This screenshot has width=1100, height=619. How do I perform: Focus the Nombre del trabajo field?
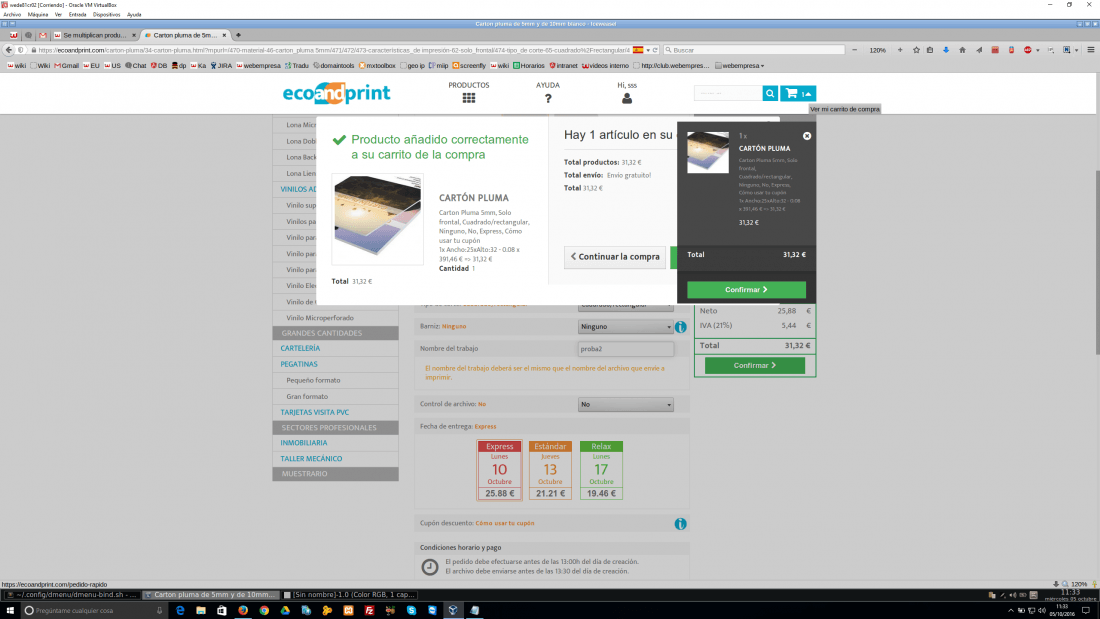click(625, 349)
